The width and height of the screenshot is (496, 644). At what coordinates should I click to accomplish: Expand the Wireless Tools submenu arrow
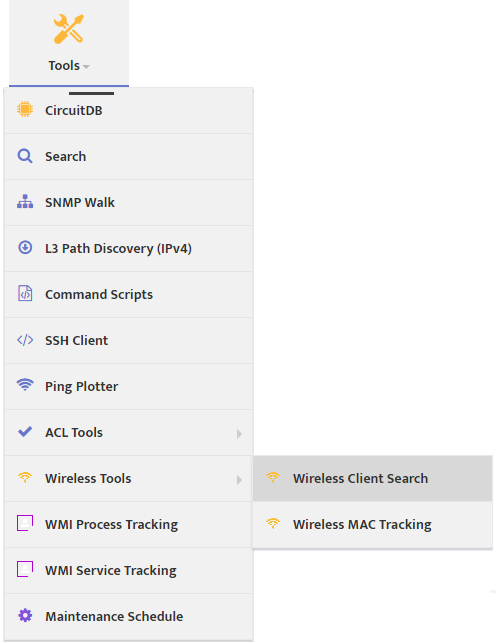pyautogui.click(x=239, y=480)
